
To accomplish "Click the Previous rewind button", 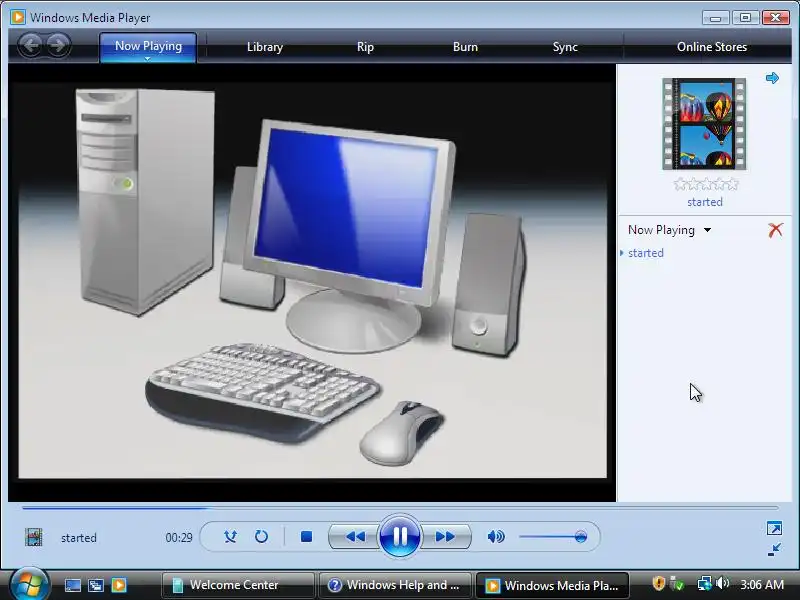I will [x=355, y=536].
